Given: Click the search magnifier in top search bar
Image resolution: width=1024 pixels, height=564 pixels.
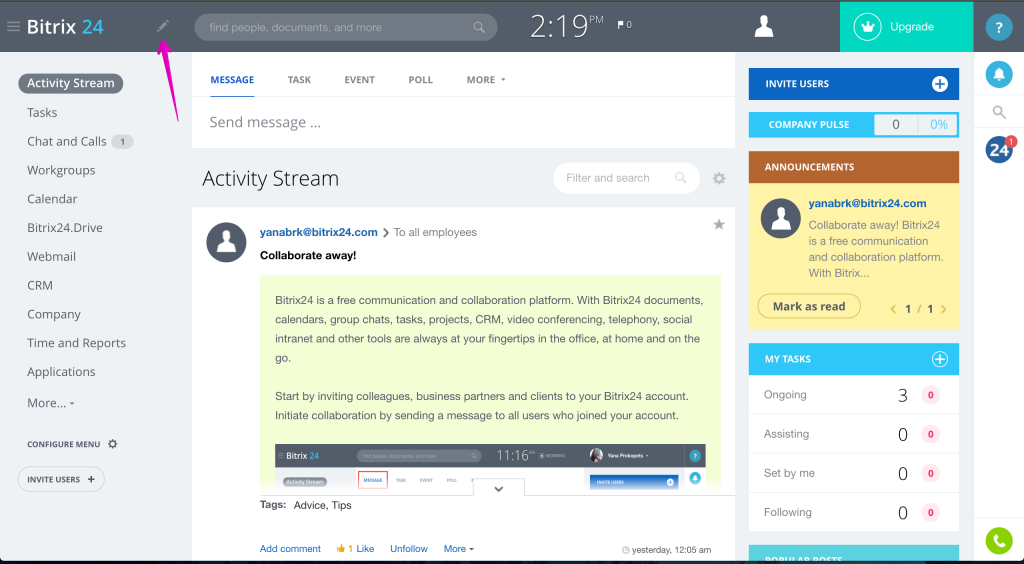Looking at the screenshot, I should coord(479,27).
